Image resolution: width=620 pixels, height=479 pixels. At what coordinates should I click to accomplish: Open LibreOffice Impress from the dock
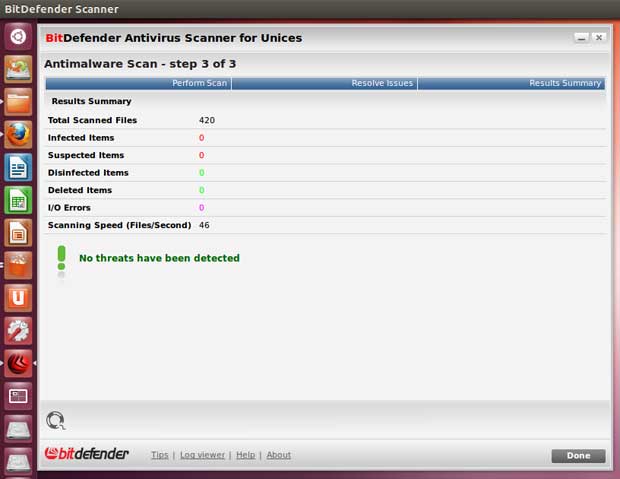[x=18, y=233]
